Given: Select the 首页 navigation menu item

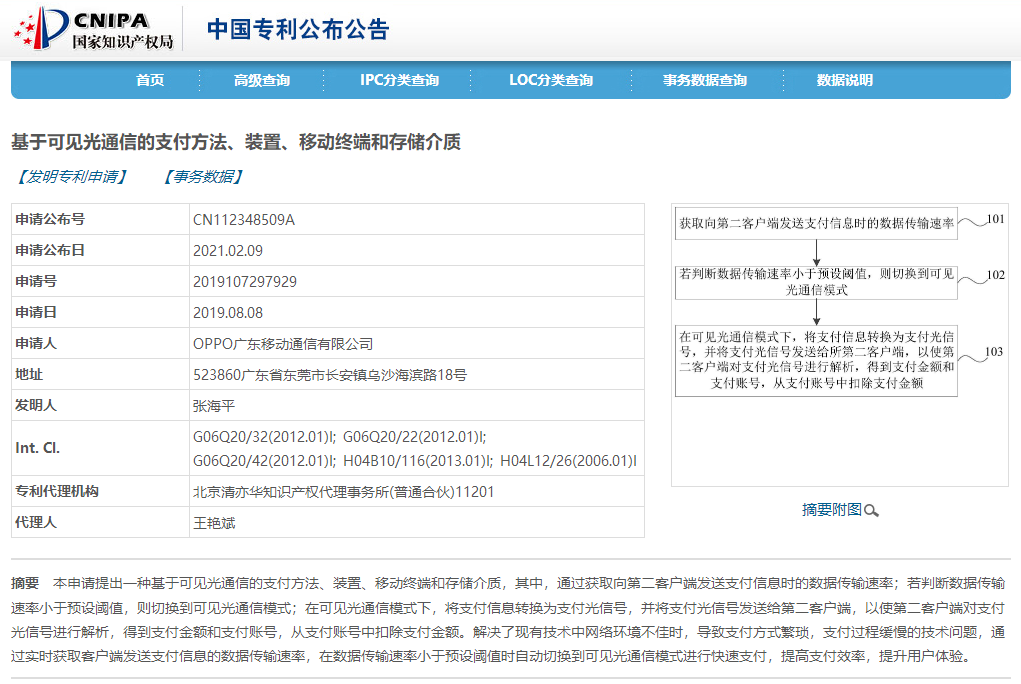Looking at the screenshot, I should click(150, 80).
